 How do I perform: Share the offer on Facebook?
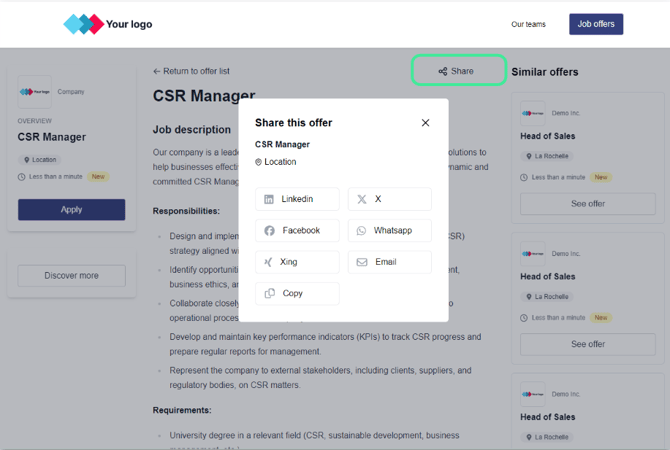pyautogui.click(x=297, y=230)
